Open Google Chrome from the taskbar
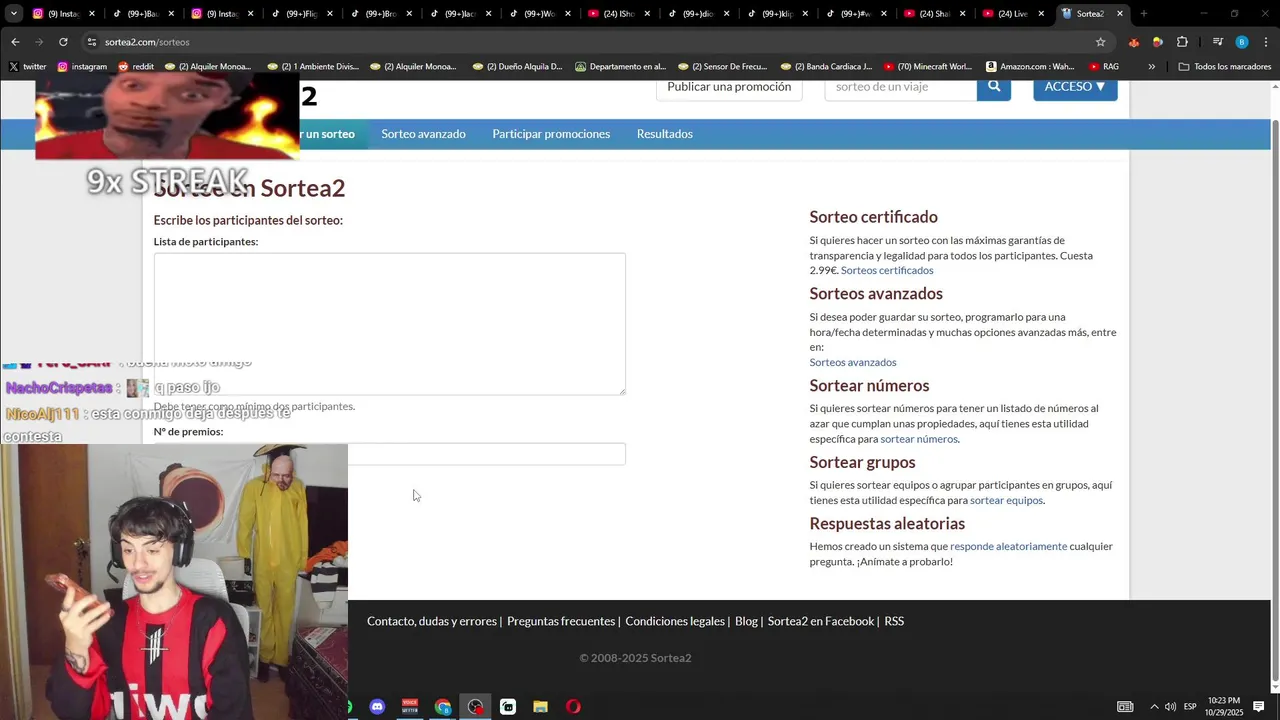1280x720 pixels. [443, 707]
